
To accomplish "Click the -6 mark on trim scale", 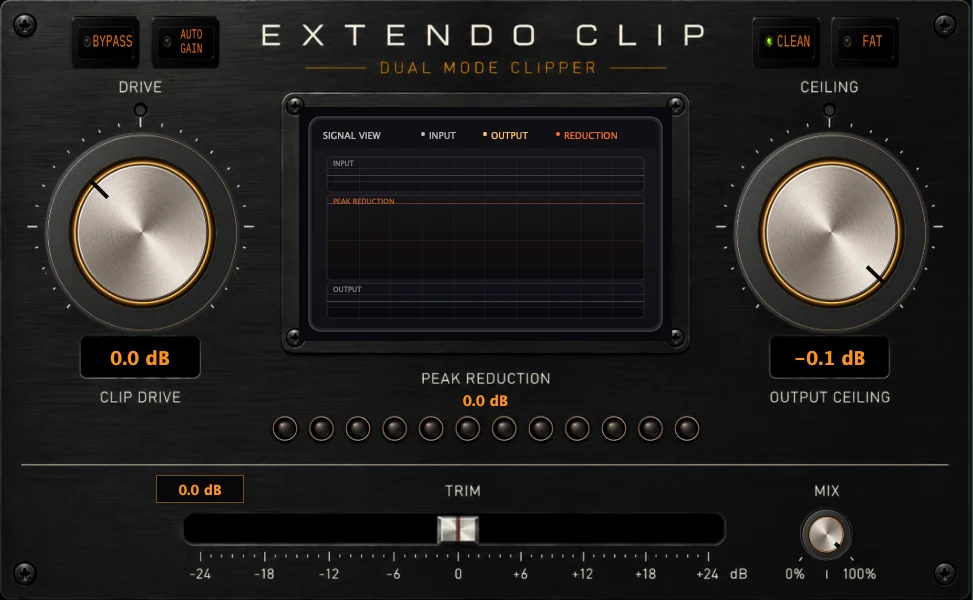I will (393, 574).
